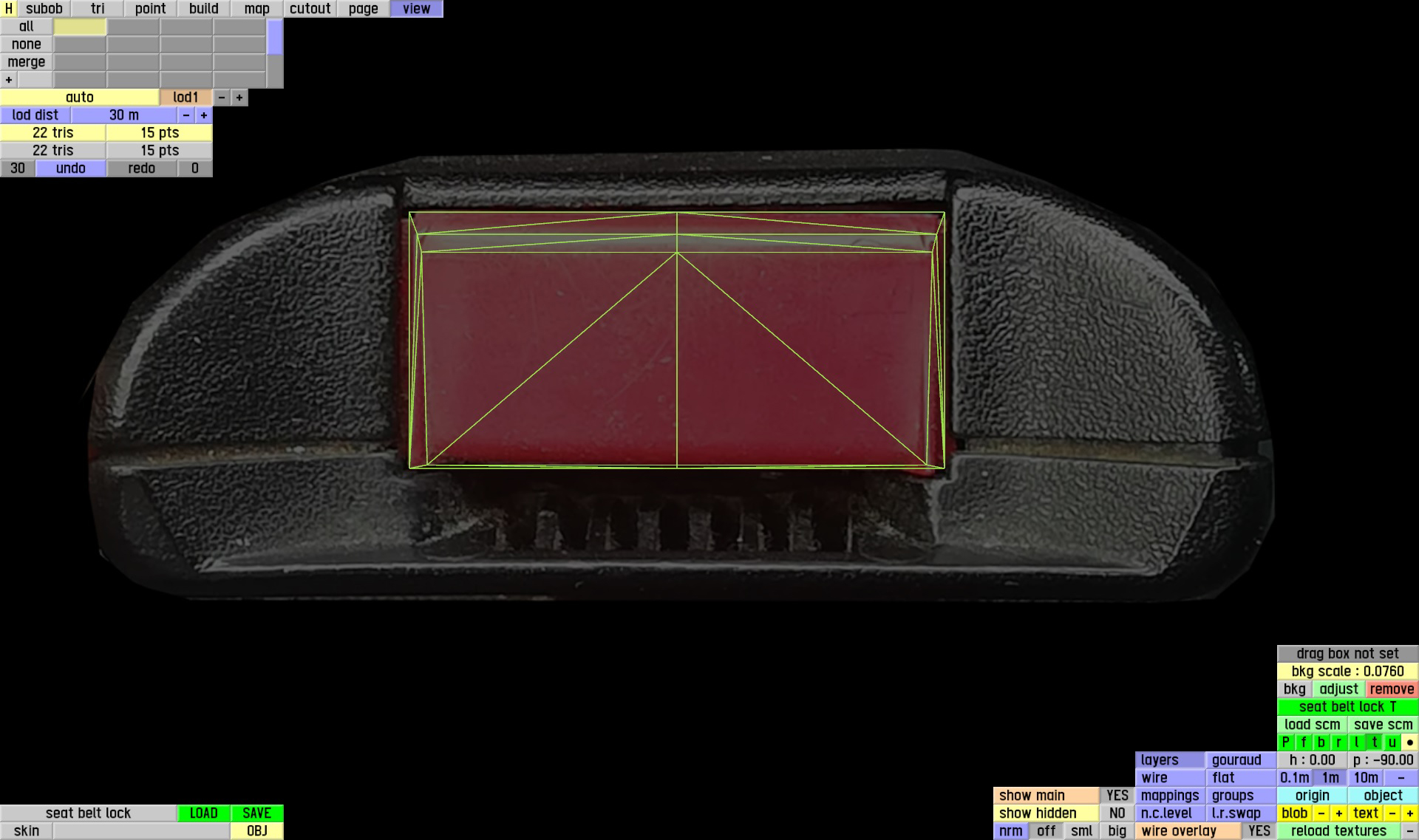Image resolution: width=1419 pixels, height=840 pixels.
Task: Switch to right view 'r' button
Action: point(1338,742)
